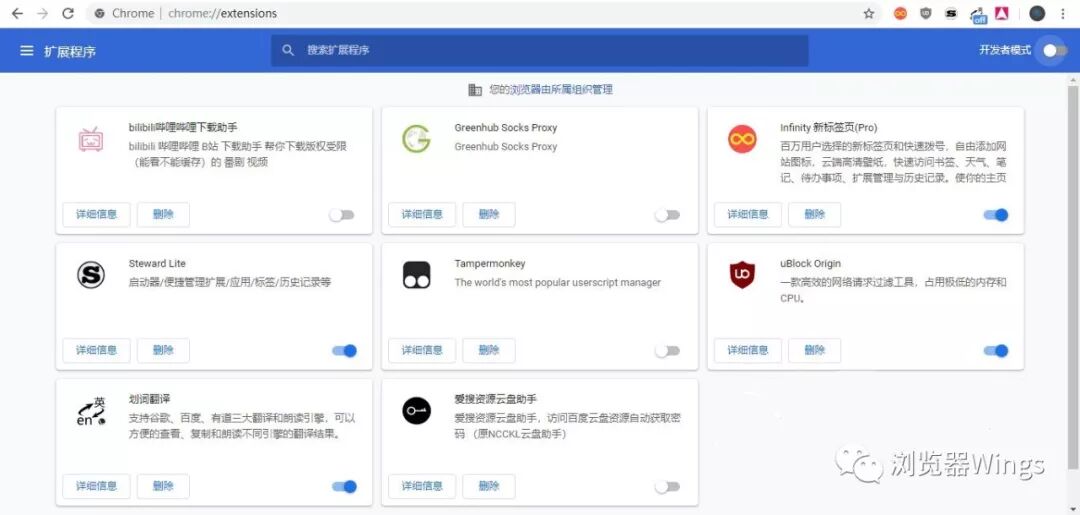Screen dimensions: 1080x515
Task: Click the browser forward arrow
Action: tap(43, 13)
